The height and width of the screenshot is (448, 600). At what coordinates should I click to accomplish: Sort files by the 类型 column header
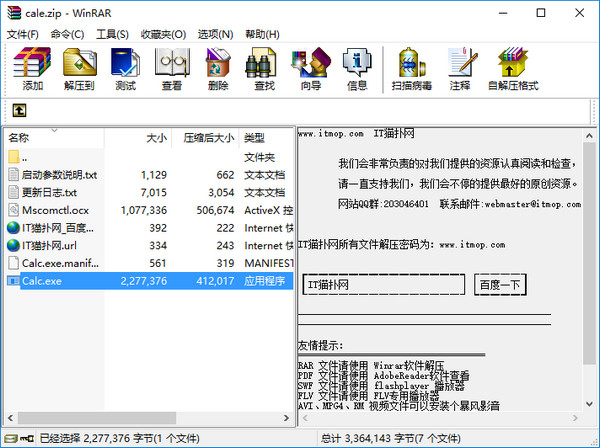tap(267, 138)
